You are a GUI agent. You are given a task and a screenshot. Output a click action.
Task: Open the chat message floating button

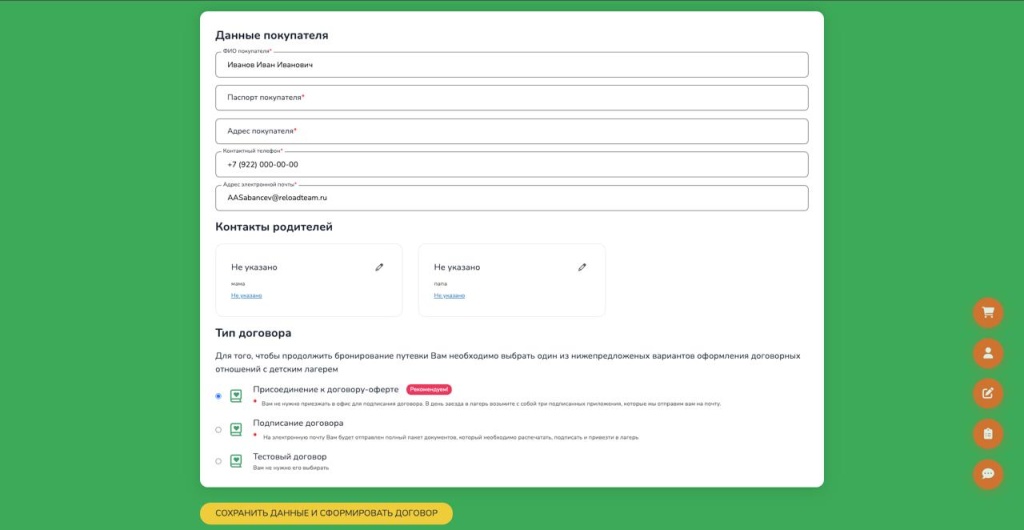point(988,474)
